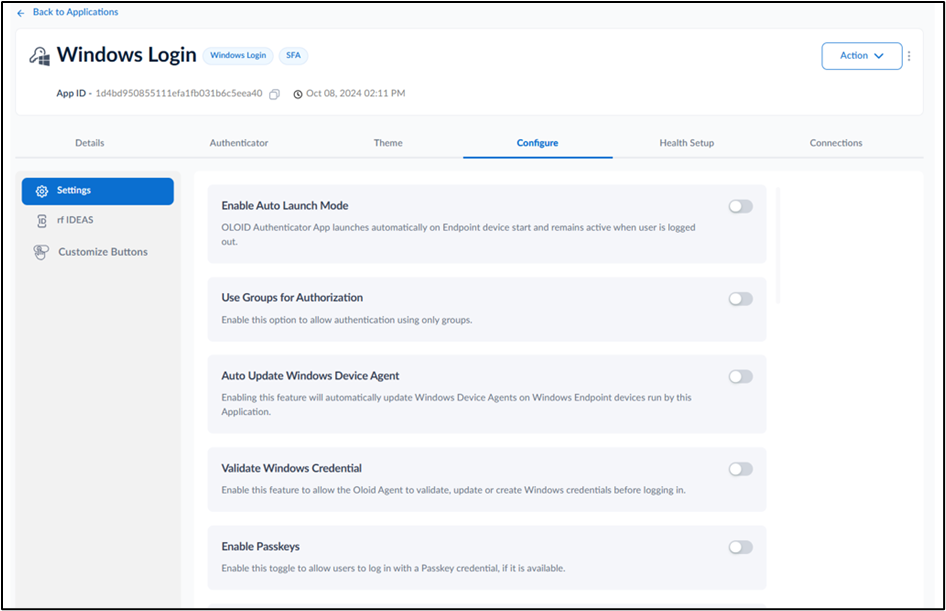Click the Enable Passkeys heading
The image size is (946, 611).
[261, 546]
